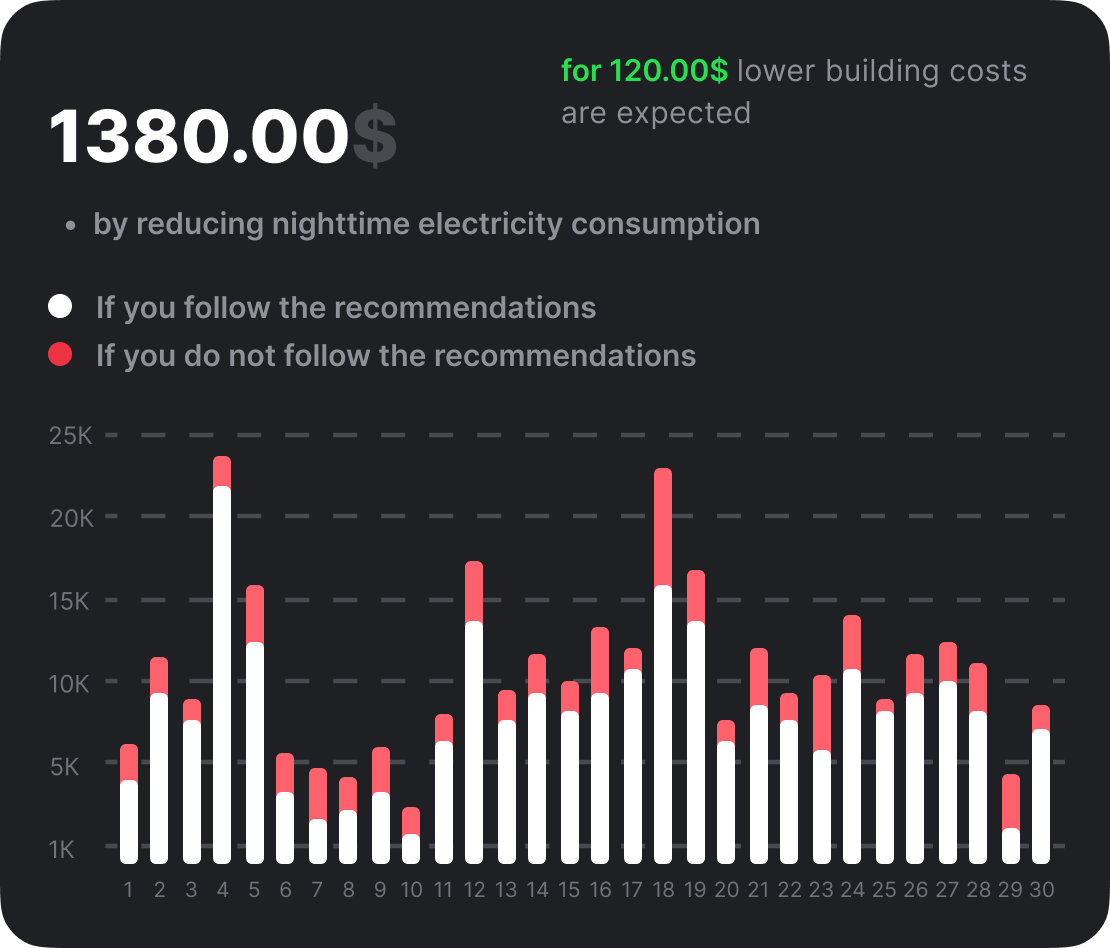
Task: Click the green "for 120.00$" text
Action: [x=645, y=71]
